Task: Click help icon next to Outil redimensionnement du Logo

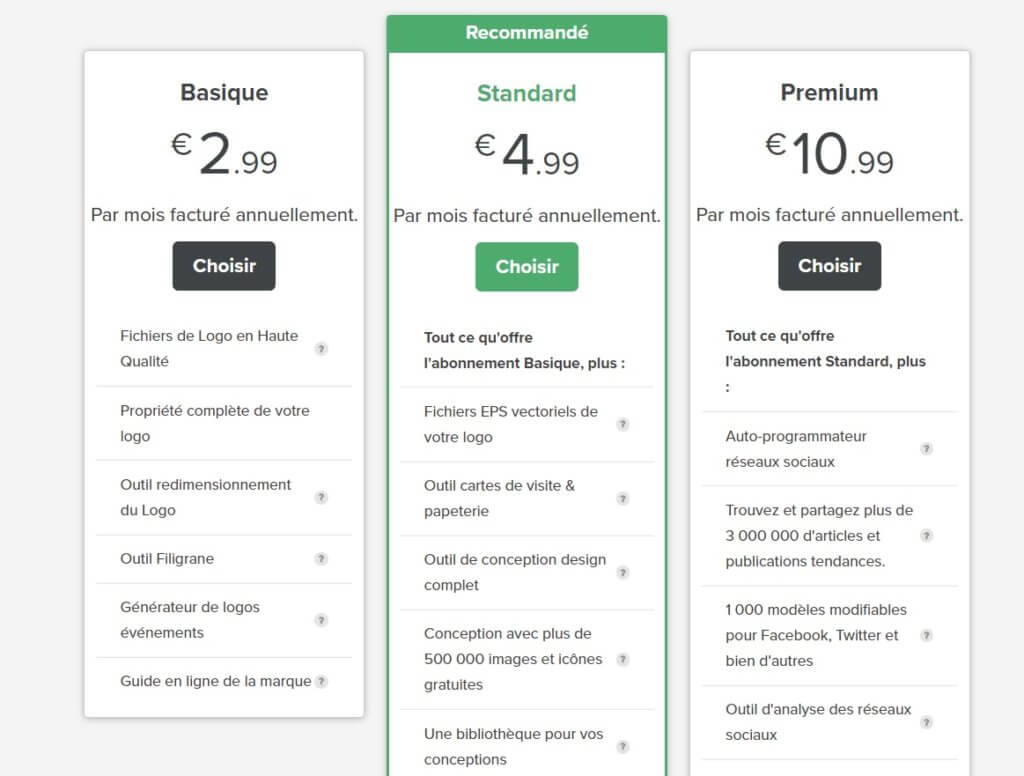Action: click(x=321, y=497)
